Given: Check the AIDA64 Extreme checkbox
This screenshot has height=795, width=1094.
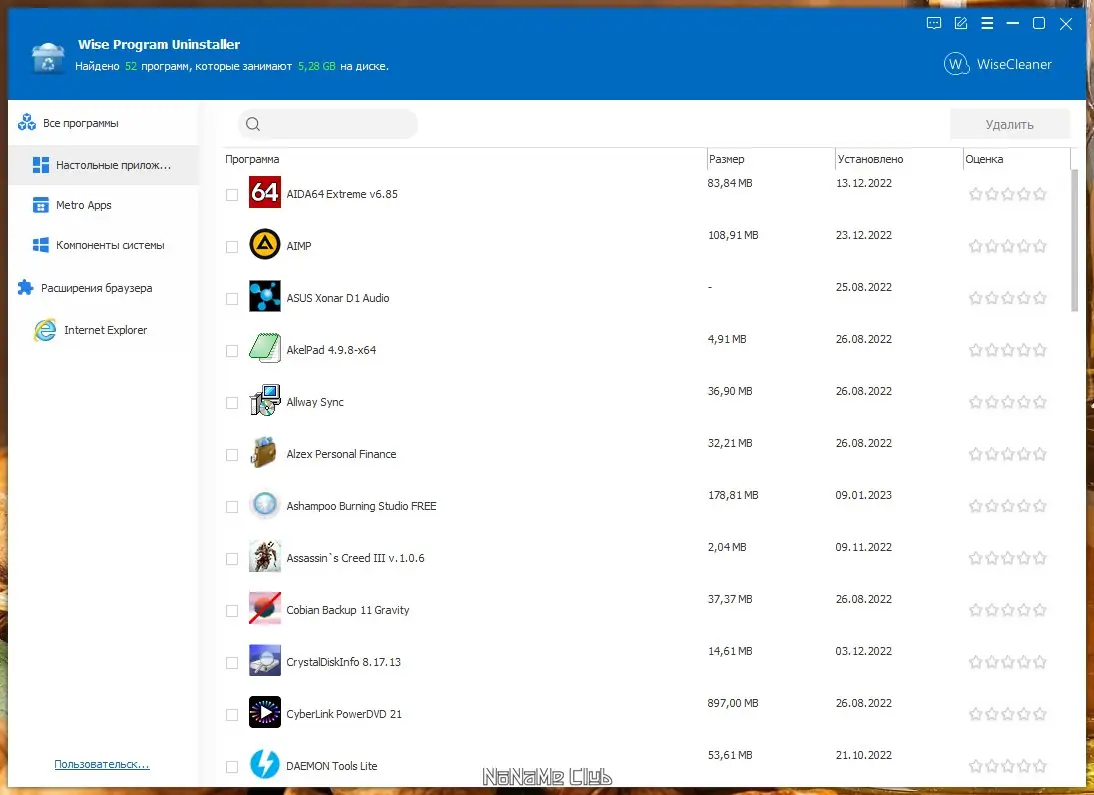Looking at the screenshot, I should tap(232, 195).
